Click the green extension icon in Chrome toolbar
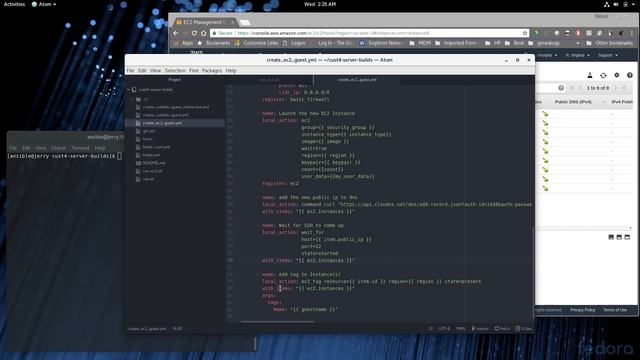The height and width of the screenshot is (360, 640). [x=536, y=33]
